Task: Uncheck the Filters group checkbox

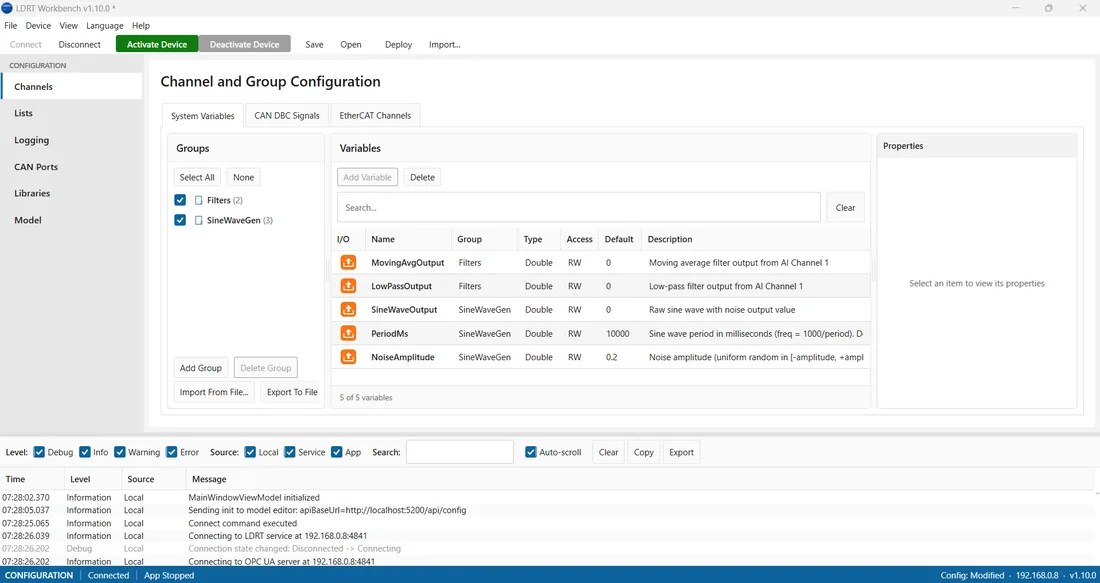Action: pyautogui.click(x=180, y=200)
